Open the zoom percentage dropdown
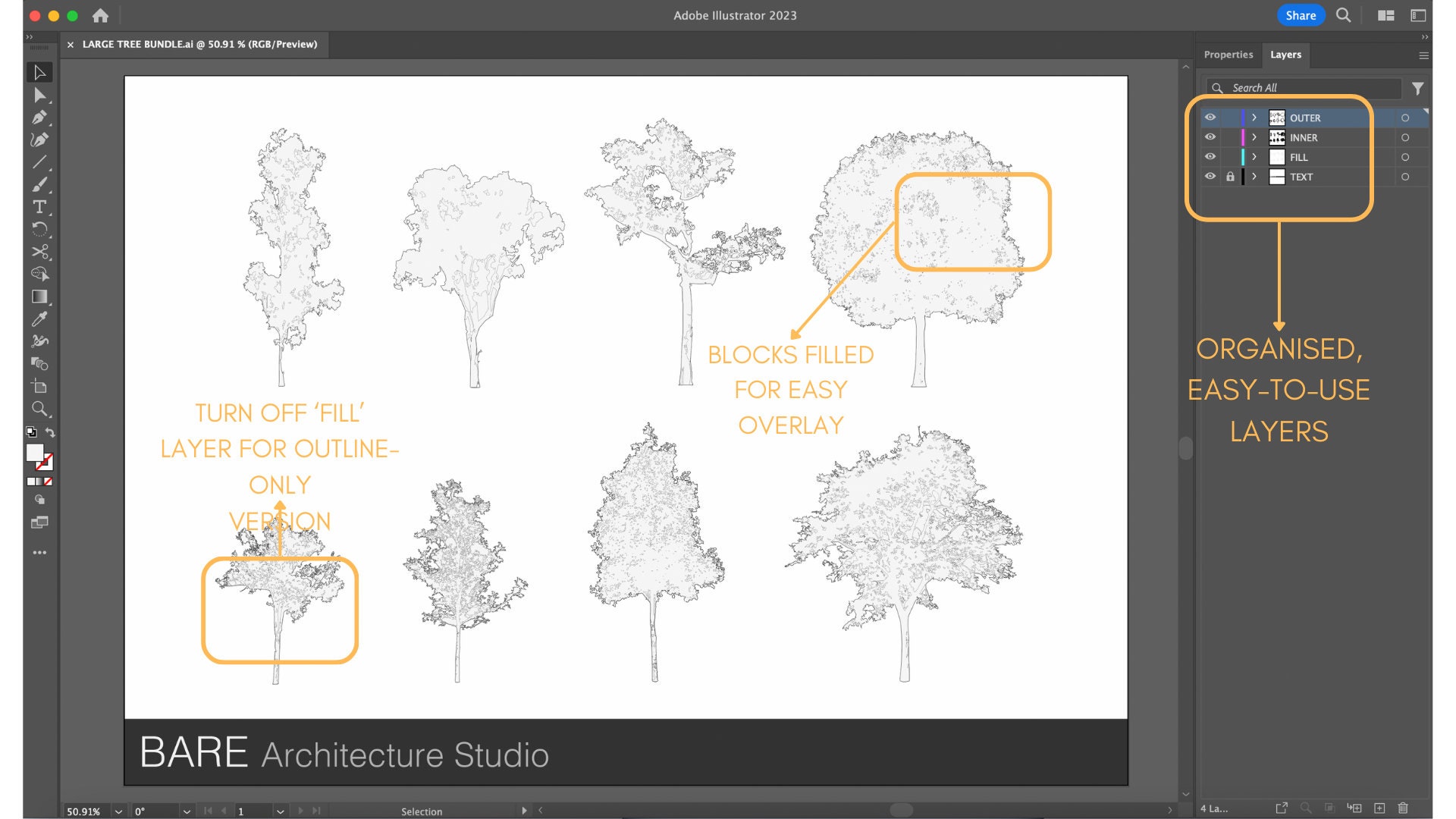1456x819 pixels. click(118, 811)
